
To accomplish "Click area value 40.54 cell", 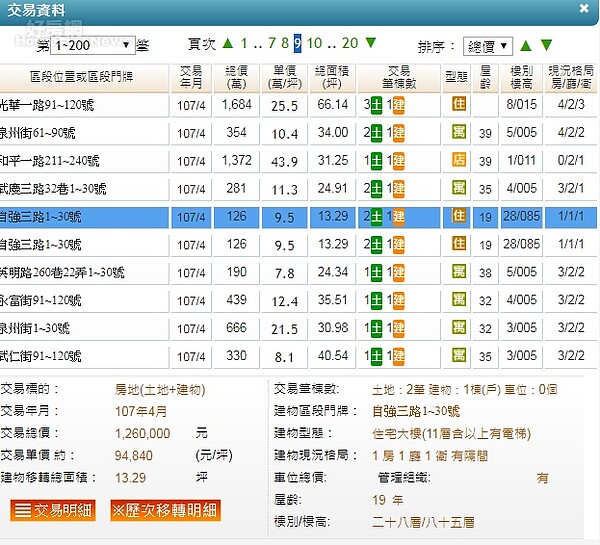I will click(333, 356).
